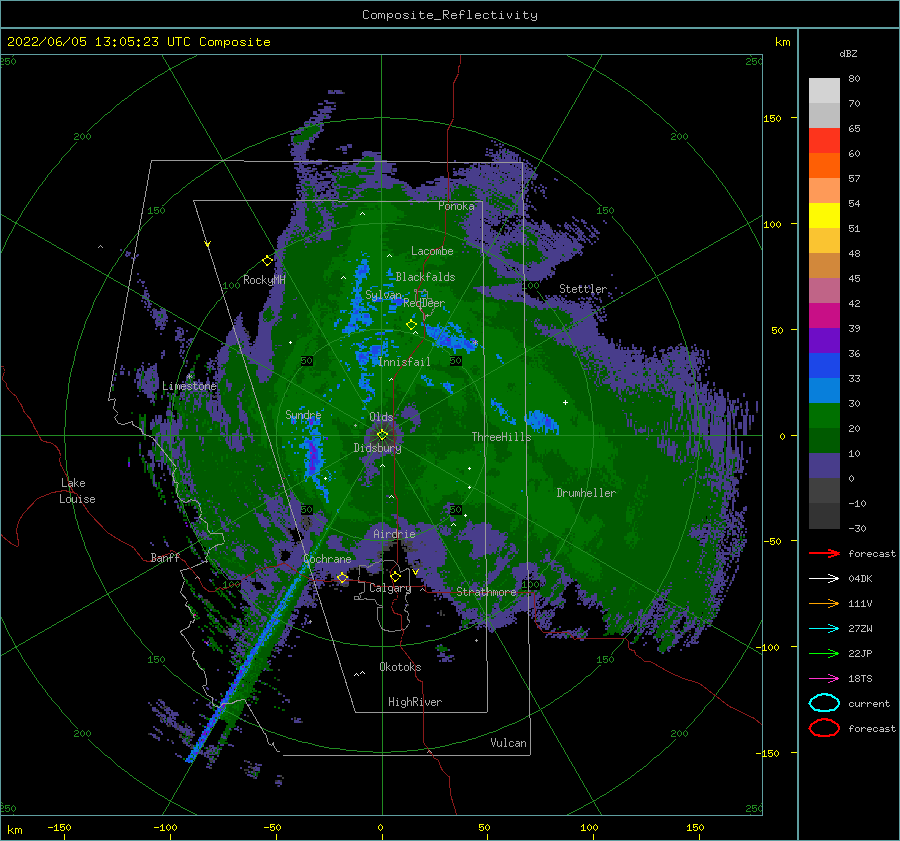Click the Lacombe city label
The image size is (900, 841).
[432, 251]
